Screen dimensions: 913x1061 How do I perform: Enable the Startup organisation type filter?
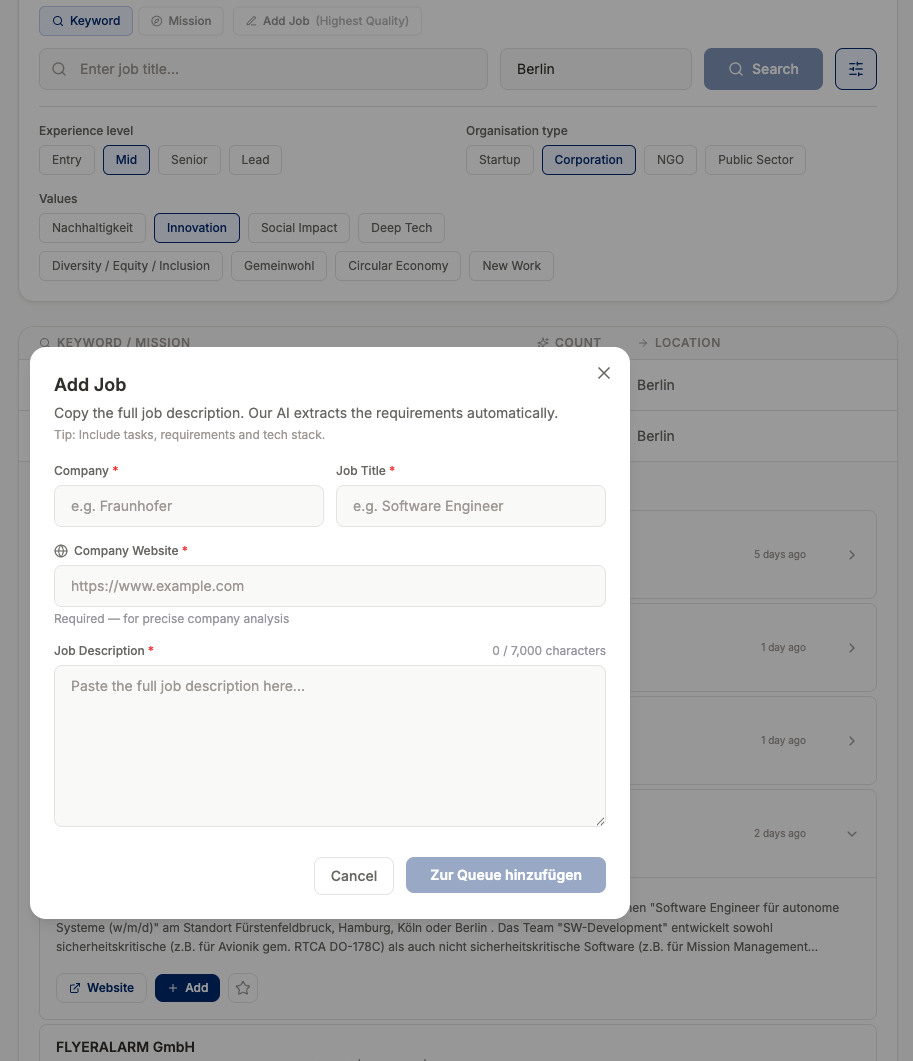coord(499,159)
